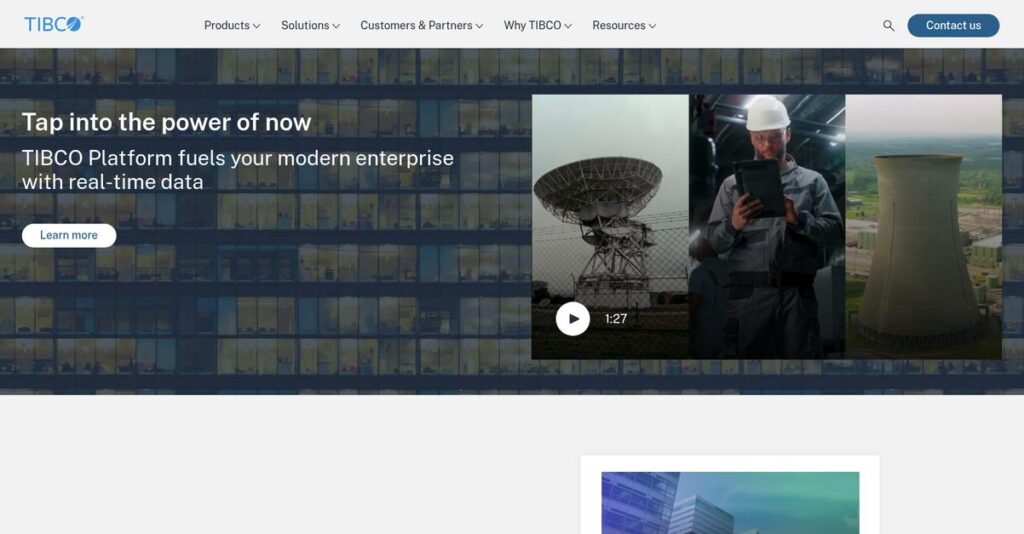Expand the Why TIBCO chevron arrow
Image resolution: width=1024 pixels, height=534 pixels.
pos(568,26)
